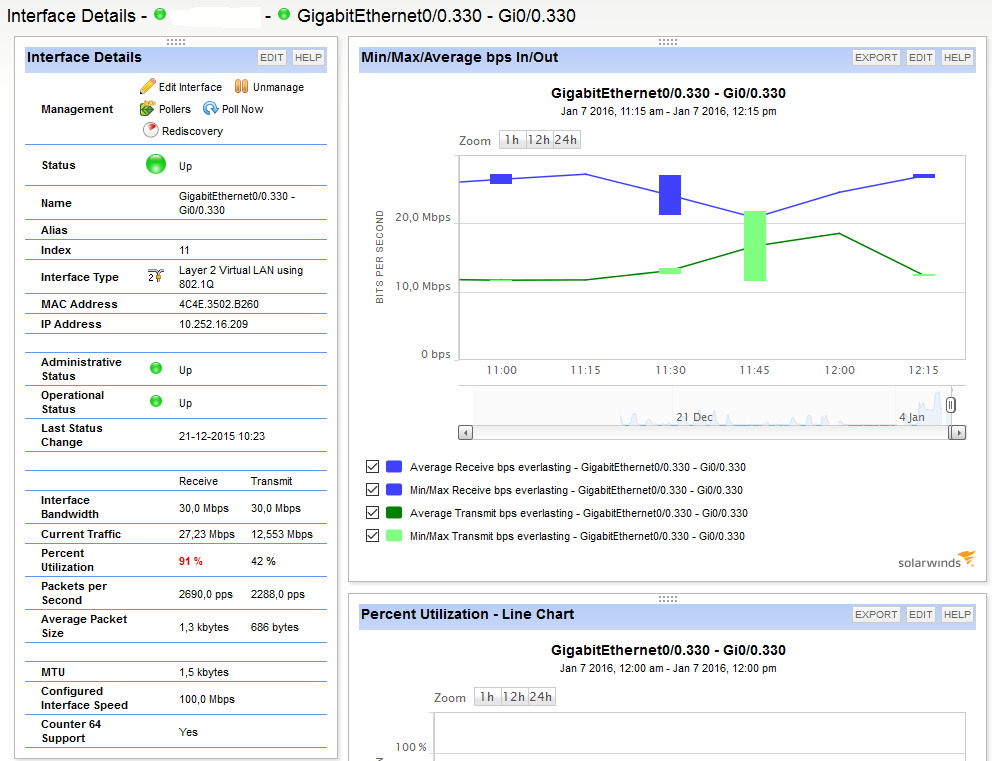Viewport: 992px width, 761px height.
Task: Click the 21 Dec marker in navigator
Action: pos(694,417)
